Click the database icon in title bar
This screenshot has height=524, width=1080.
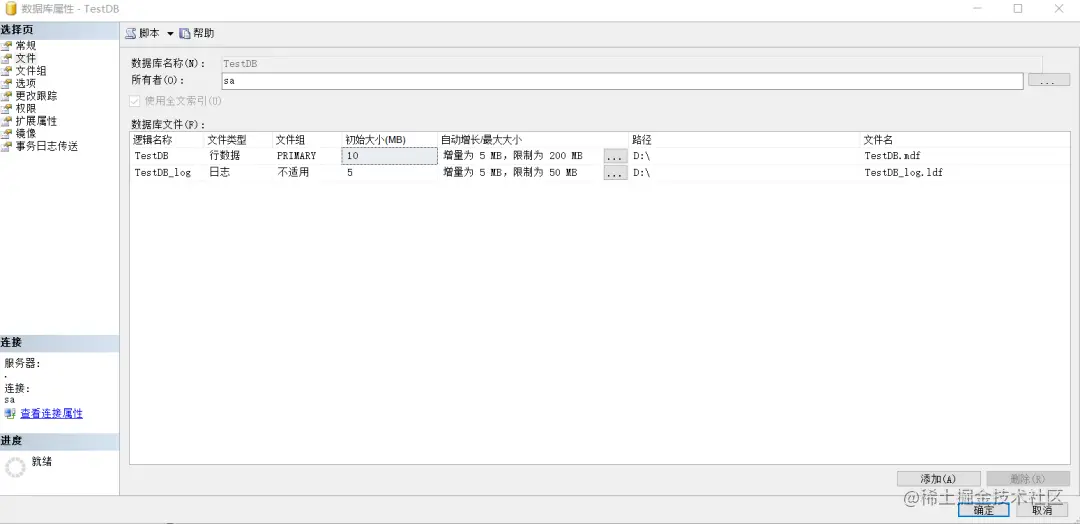click(10, 8)
